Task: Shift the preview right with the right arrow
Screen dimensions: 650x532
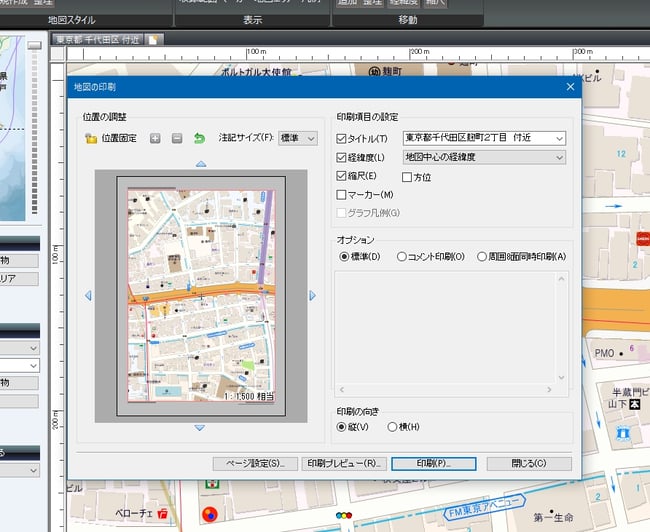Action: [312, 295]
